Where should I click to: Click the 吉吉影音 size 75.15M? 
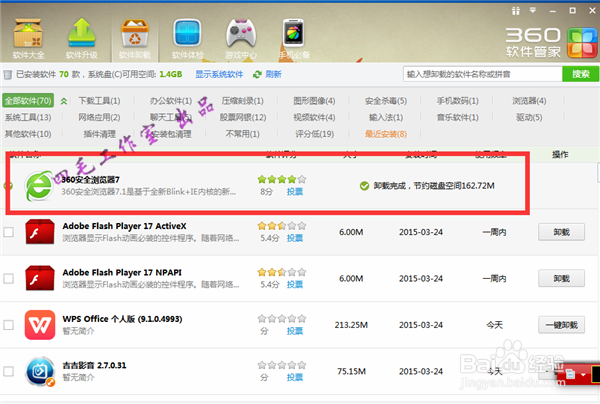(x=351, y=371)
